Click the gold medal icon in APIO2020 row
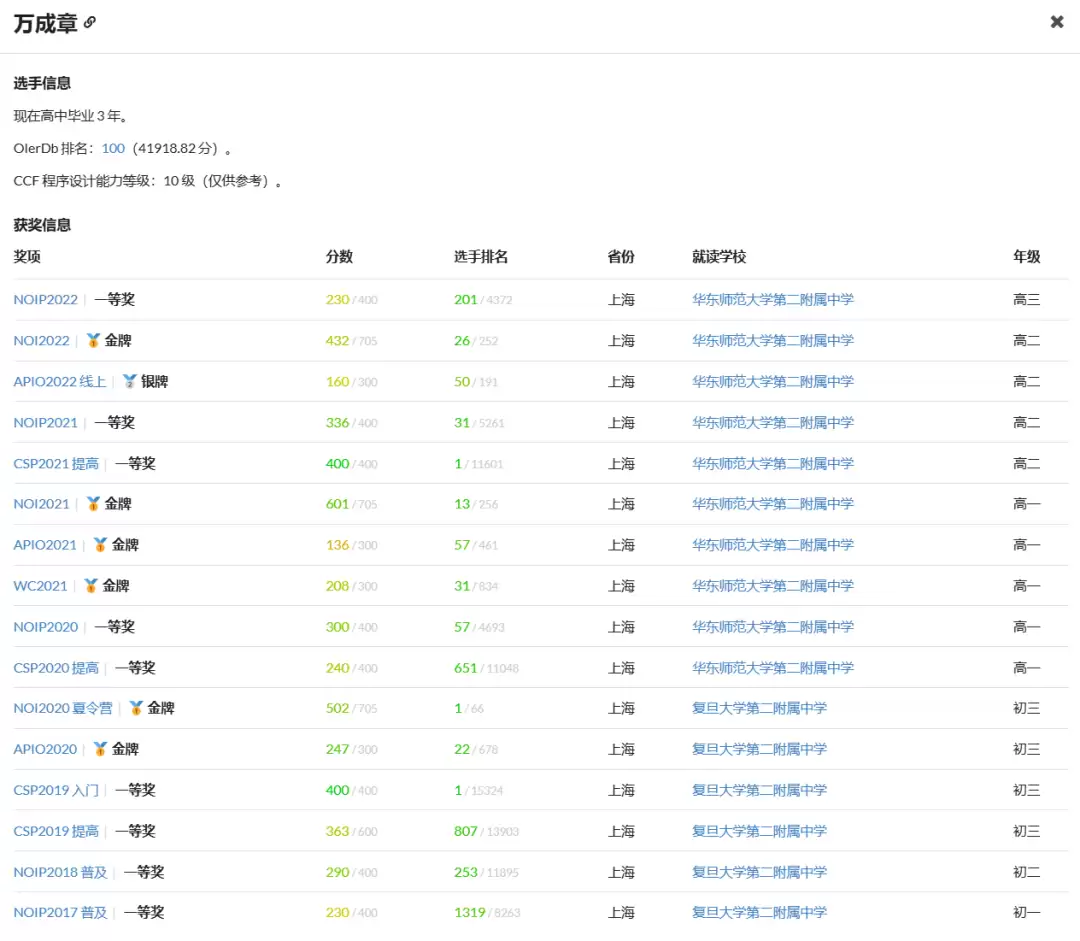This screenshot has height=941, width=1080. [100, 749]
